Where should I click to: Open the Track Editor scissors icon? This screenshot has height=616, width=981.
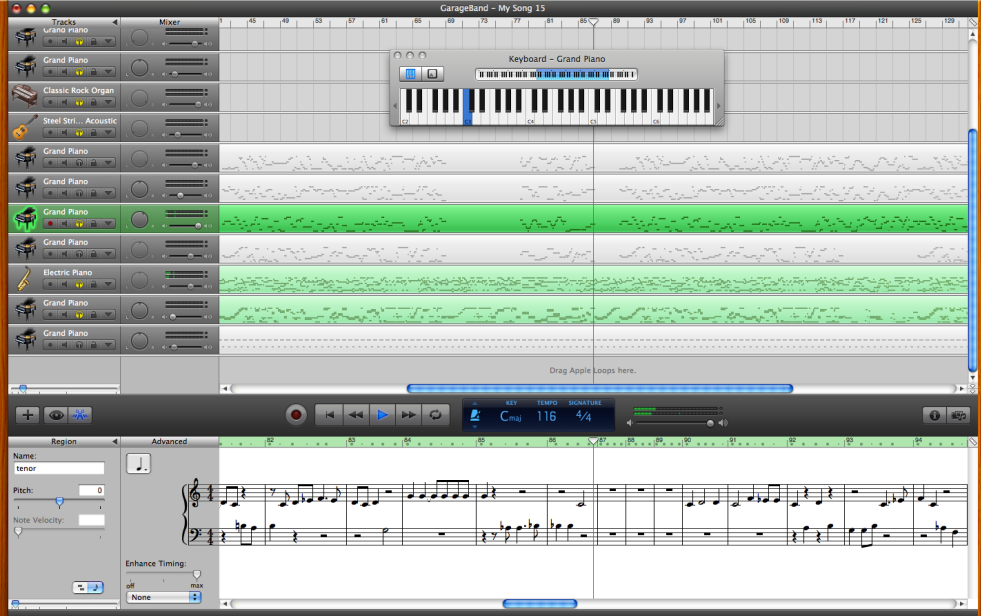click(78, 414)
